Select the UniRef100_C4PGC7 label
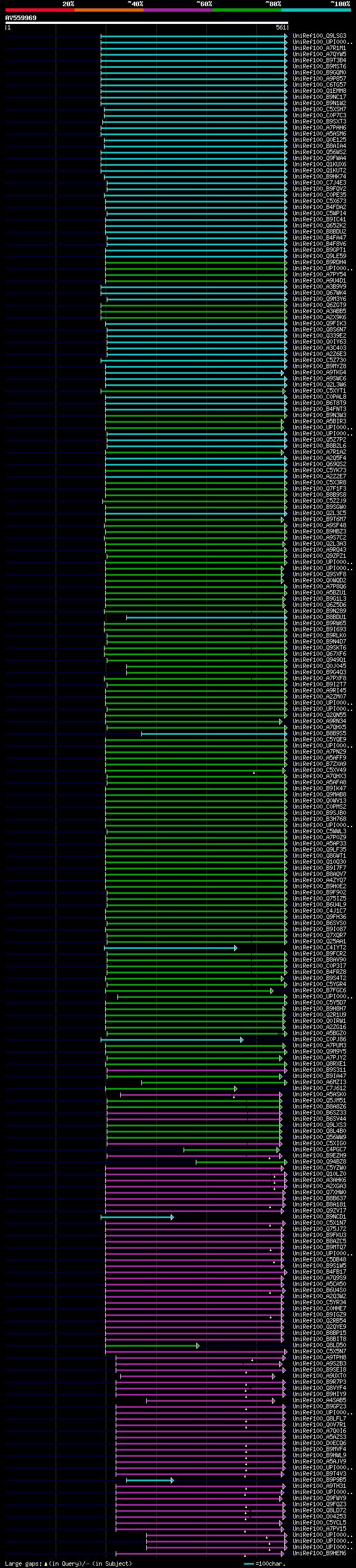The image size is (356, 1568). click(x=319, y=1150)
